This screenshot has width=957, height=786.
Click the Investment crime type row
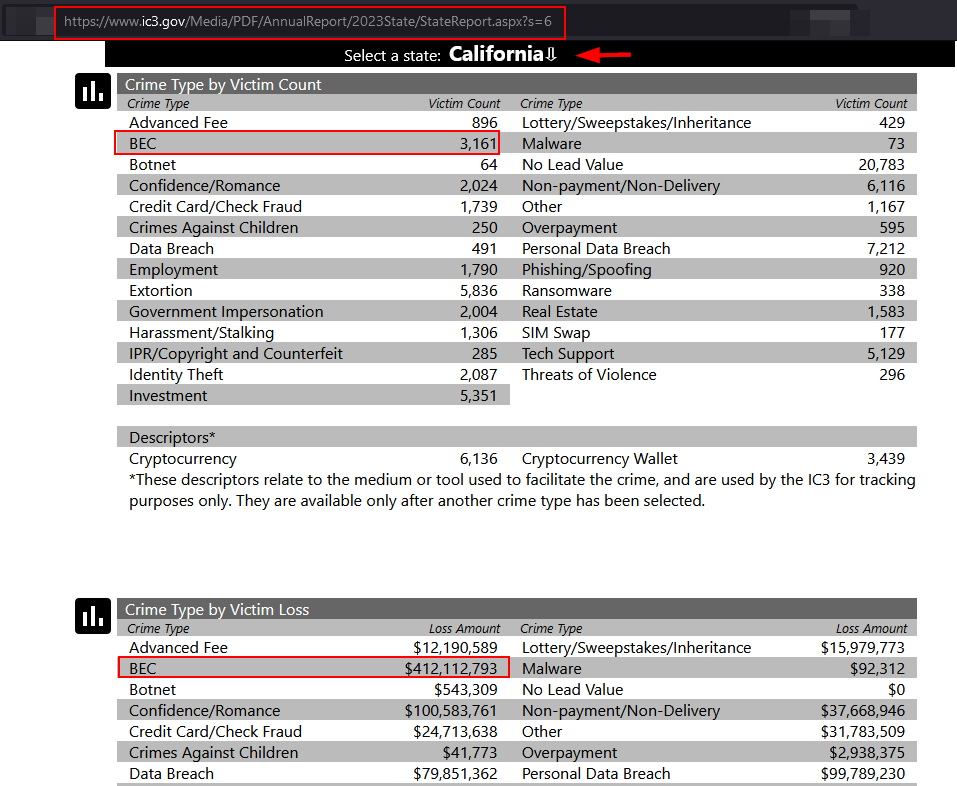coord(168,396)
